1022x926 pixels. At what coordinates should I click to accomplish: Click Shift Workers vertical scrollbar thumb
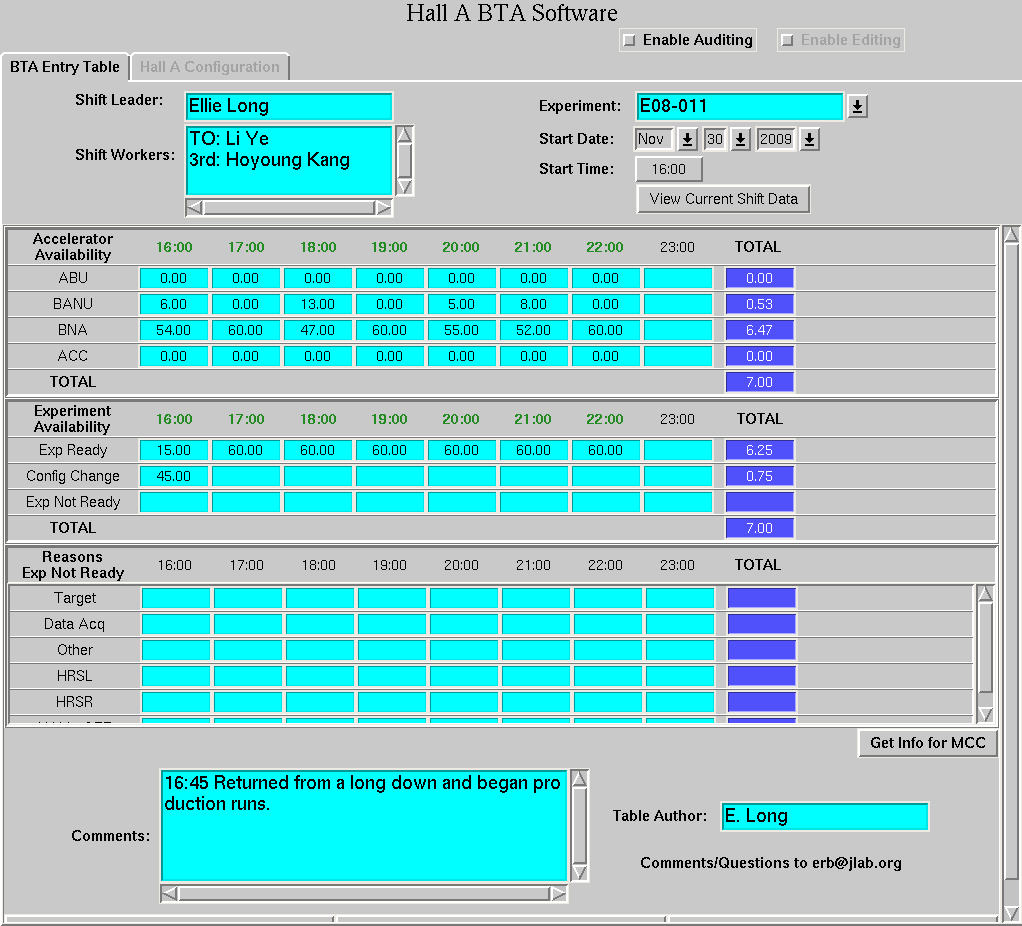[404, 160]
